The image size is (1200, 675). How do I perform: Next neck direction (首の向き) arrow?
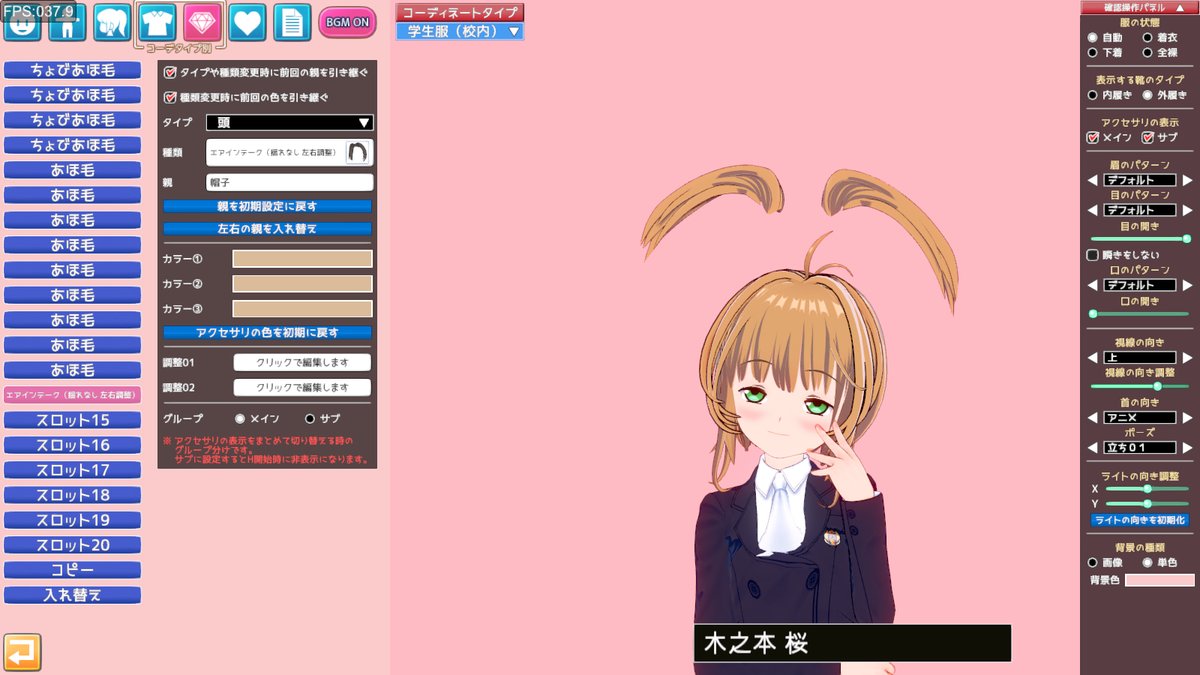1185,417
